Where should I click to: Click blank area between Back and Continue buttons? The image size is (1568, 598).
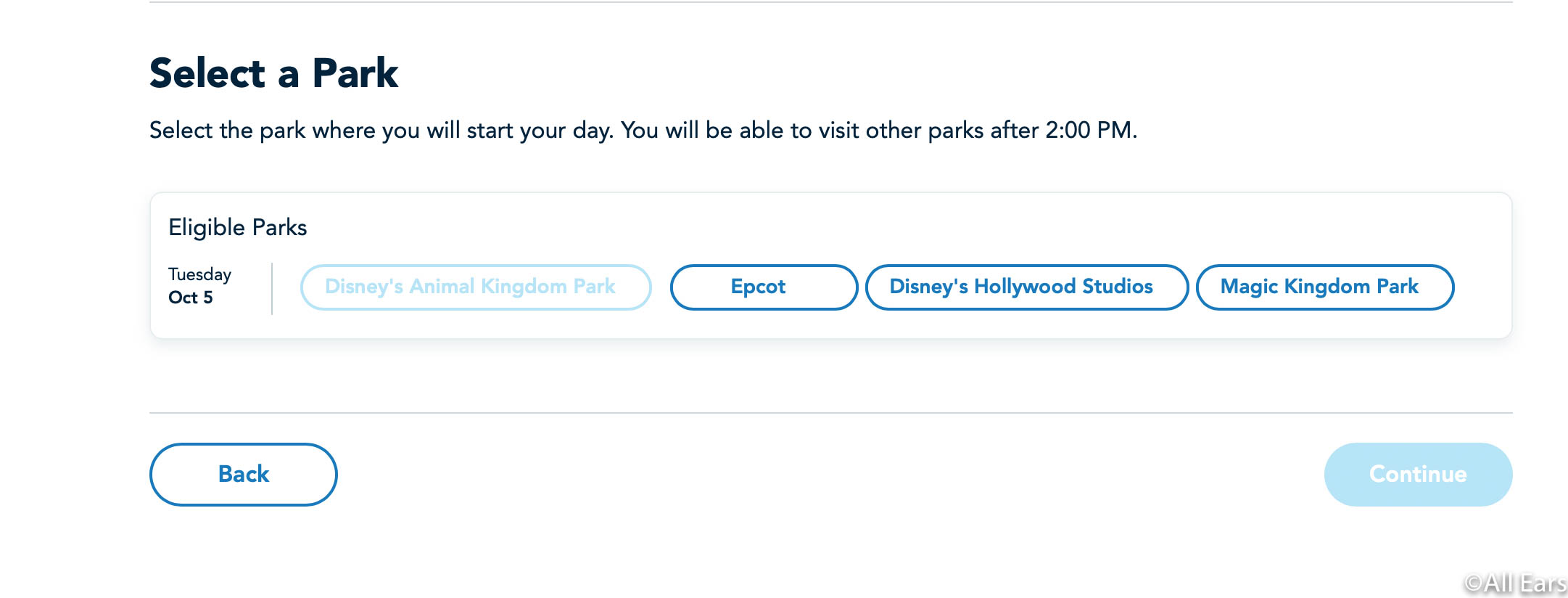830,474
